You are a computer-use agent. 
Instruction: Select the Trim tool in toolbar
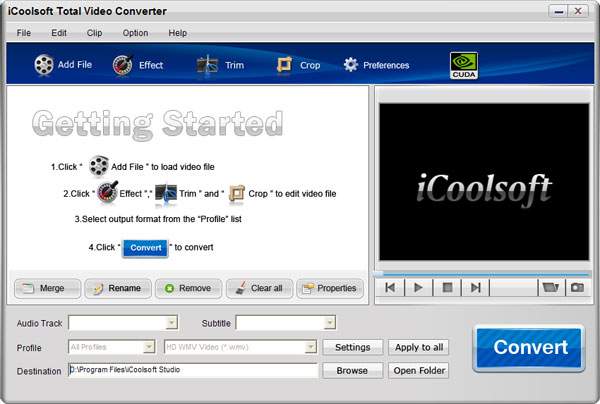click(x=220, y=65)
